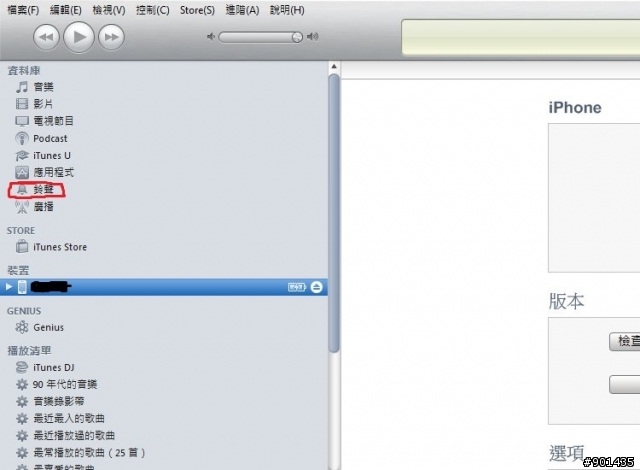This screenshot has width=640, height=470.
Task: Click gear icon for 最近加入的歌曲
Action: pos(22,419)
